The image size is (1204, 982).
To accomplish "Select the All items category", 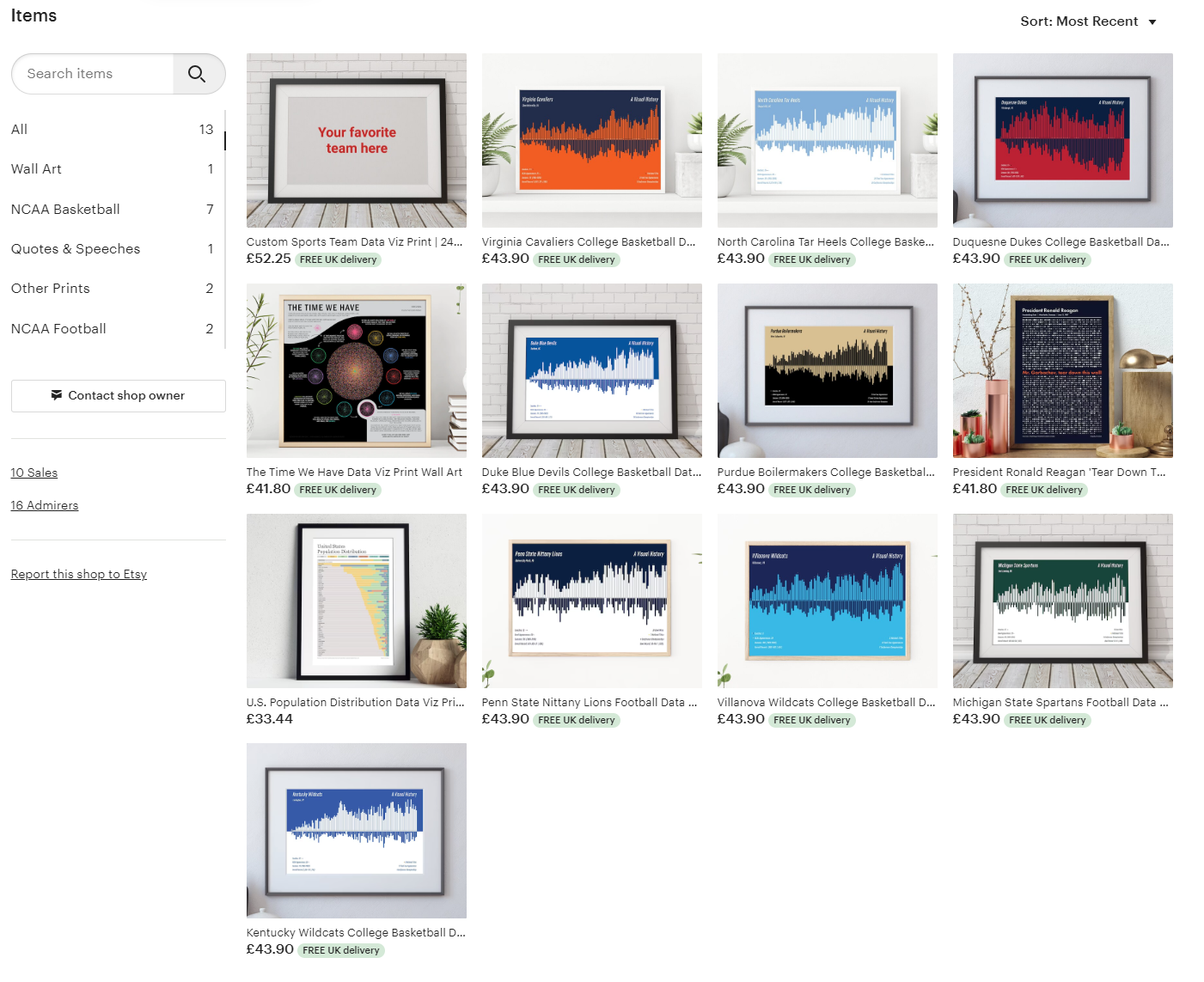I will click(x=20, y=130).
